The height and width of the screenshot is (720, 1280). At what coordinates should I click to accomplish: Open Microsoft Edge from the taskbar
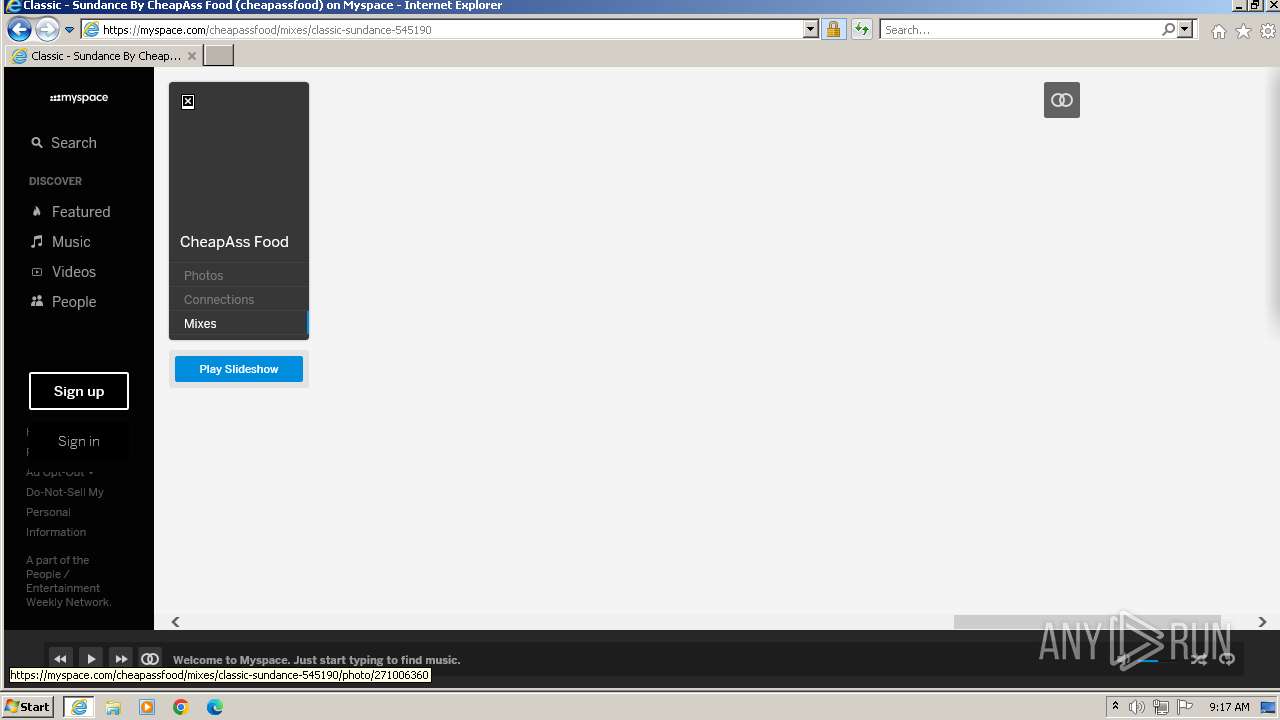point(215,707)
